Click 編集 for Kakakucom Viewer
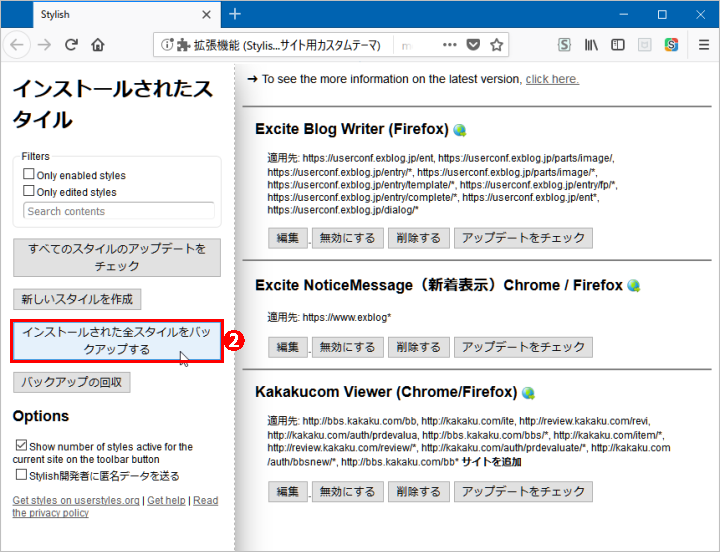The height and width of the screenshot is (552, 720). point(288,491)
